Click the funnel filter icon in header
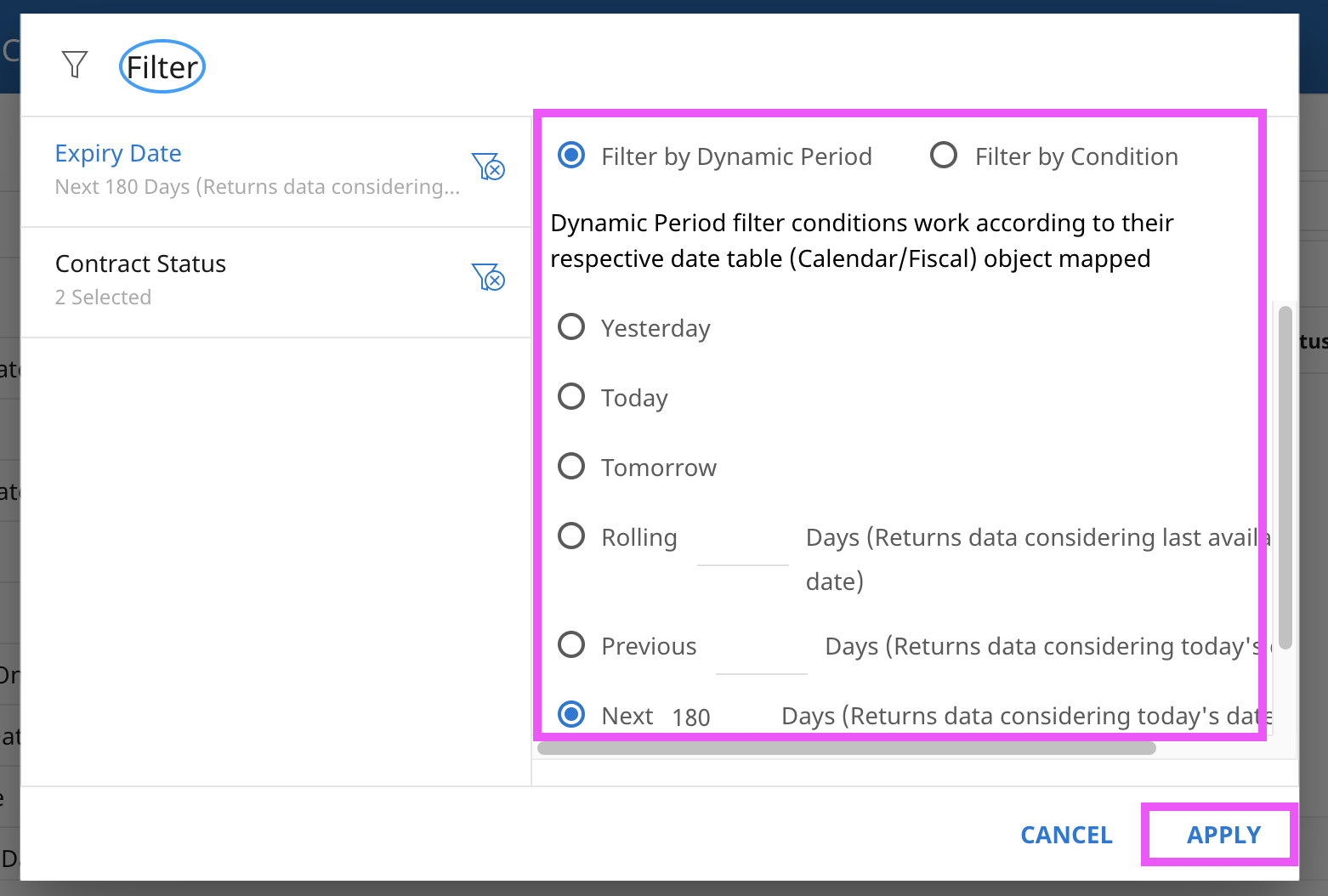This screenshot has height=896, width=1328. [x=75, y=65]
